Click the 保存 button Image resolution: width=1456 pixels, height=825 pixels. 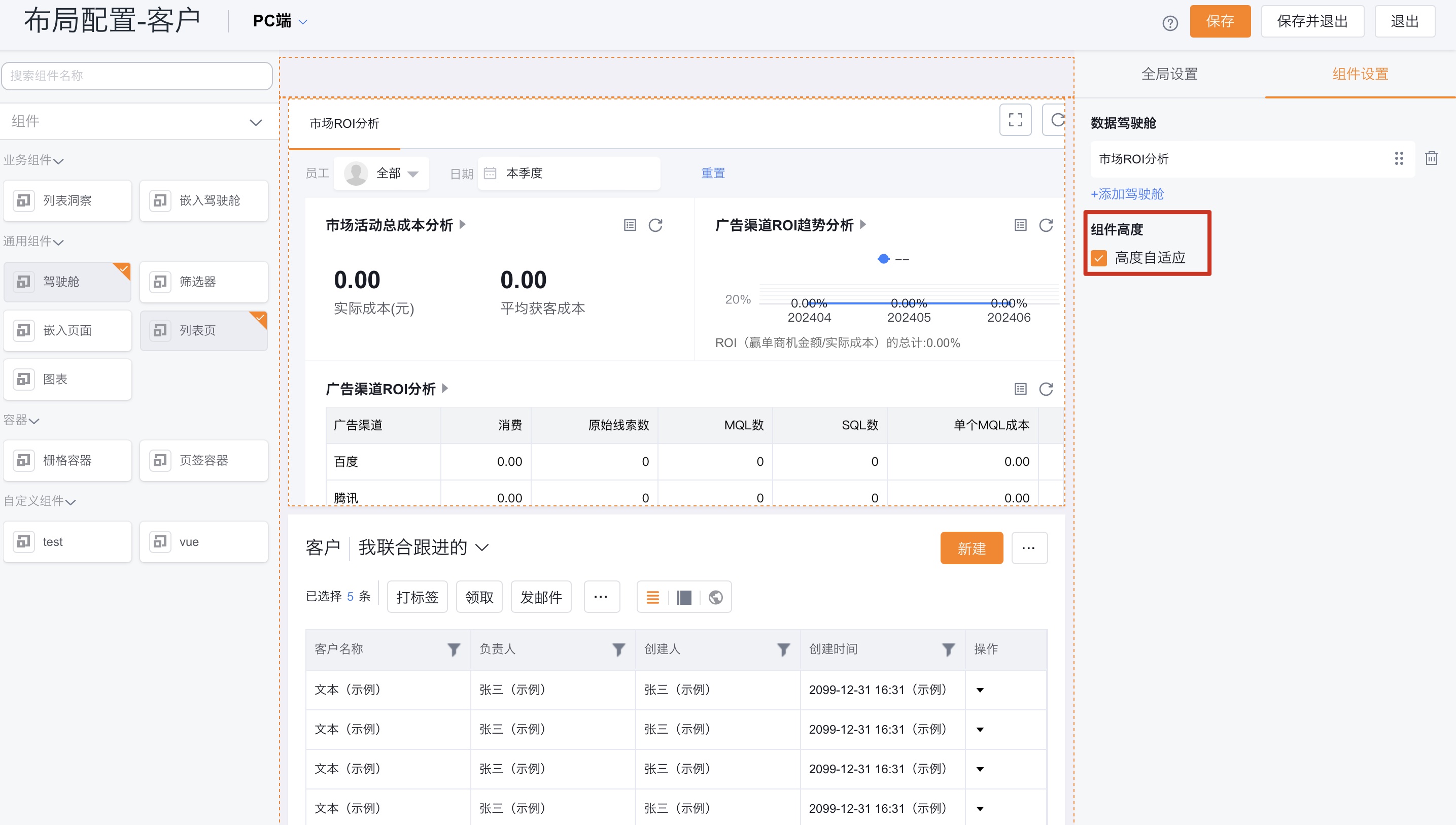pos(1220,21)
